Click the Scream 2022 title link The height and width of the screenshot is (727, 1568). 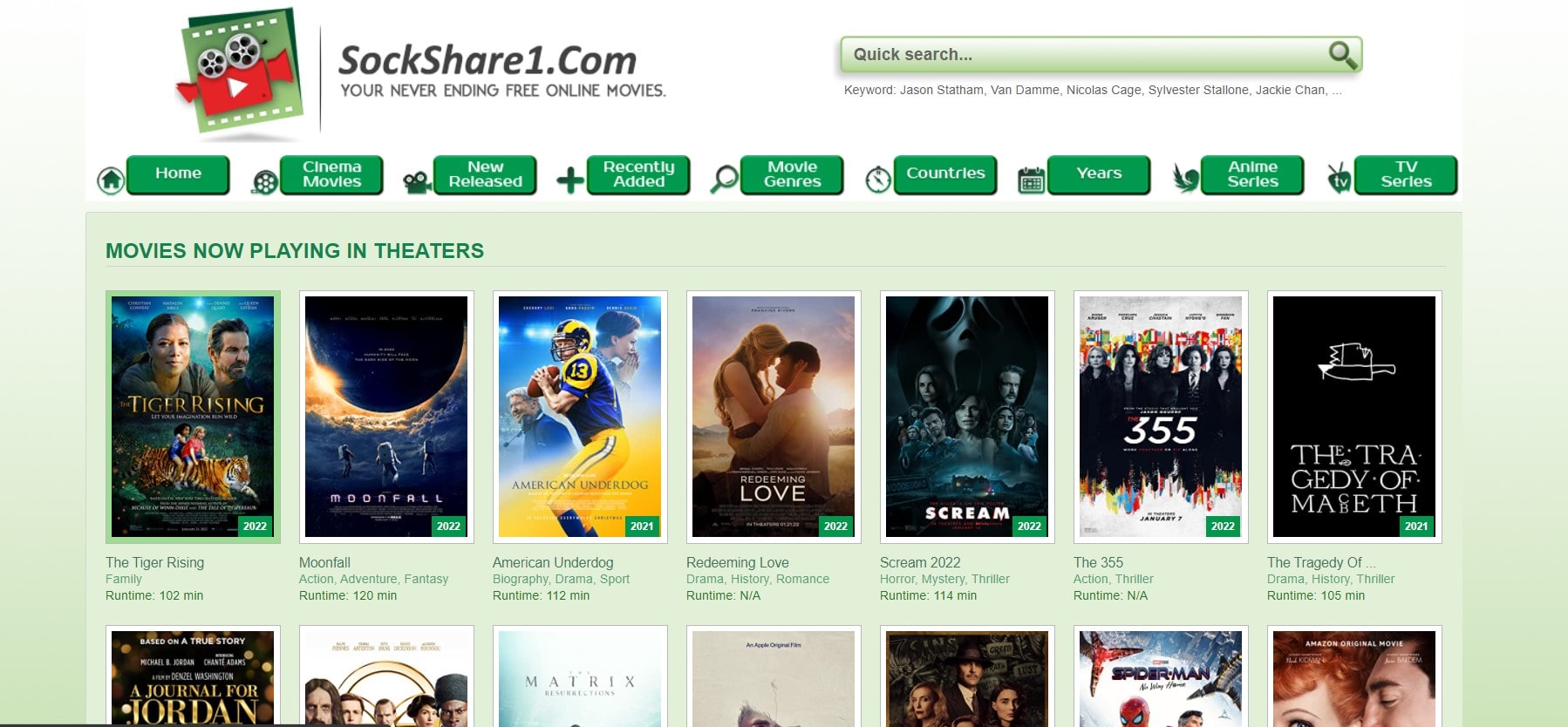(920, 562)
